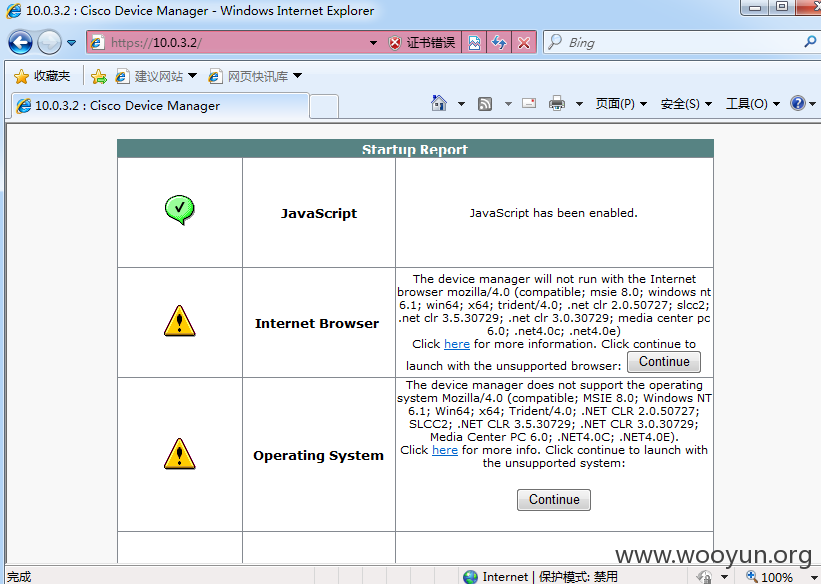Click the 'JavaScript' row label
The width and height of the screenshot is (821, 584).
pos(318,213)
